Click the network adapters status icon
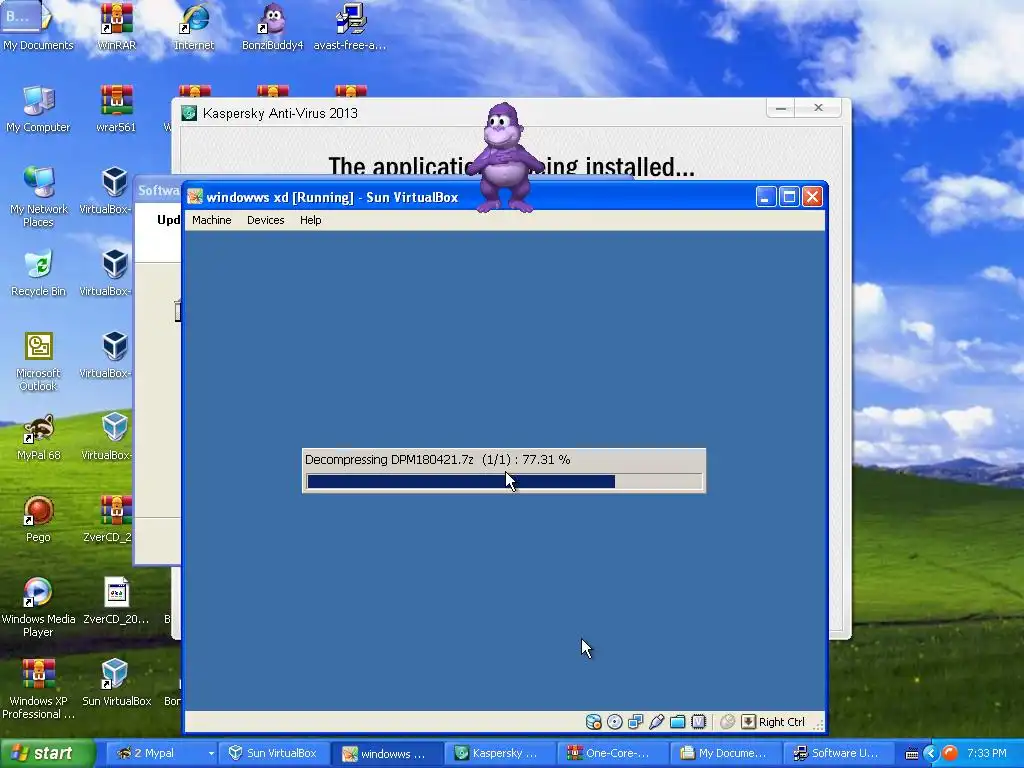This screenshot has width=1024, height=768. tap(635, 722)
